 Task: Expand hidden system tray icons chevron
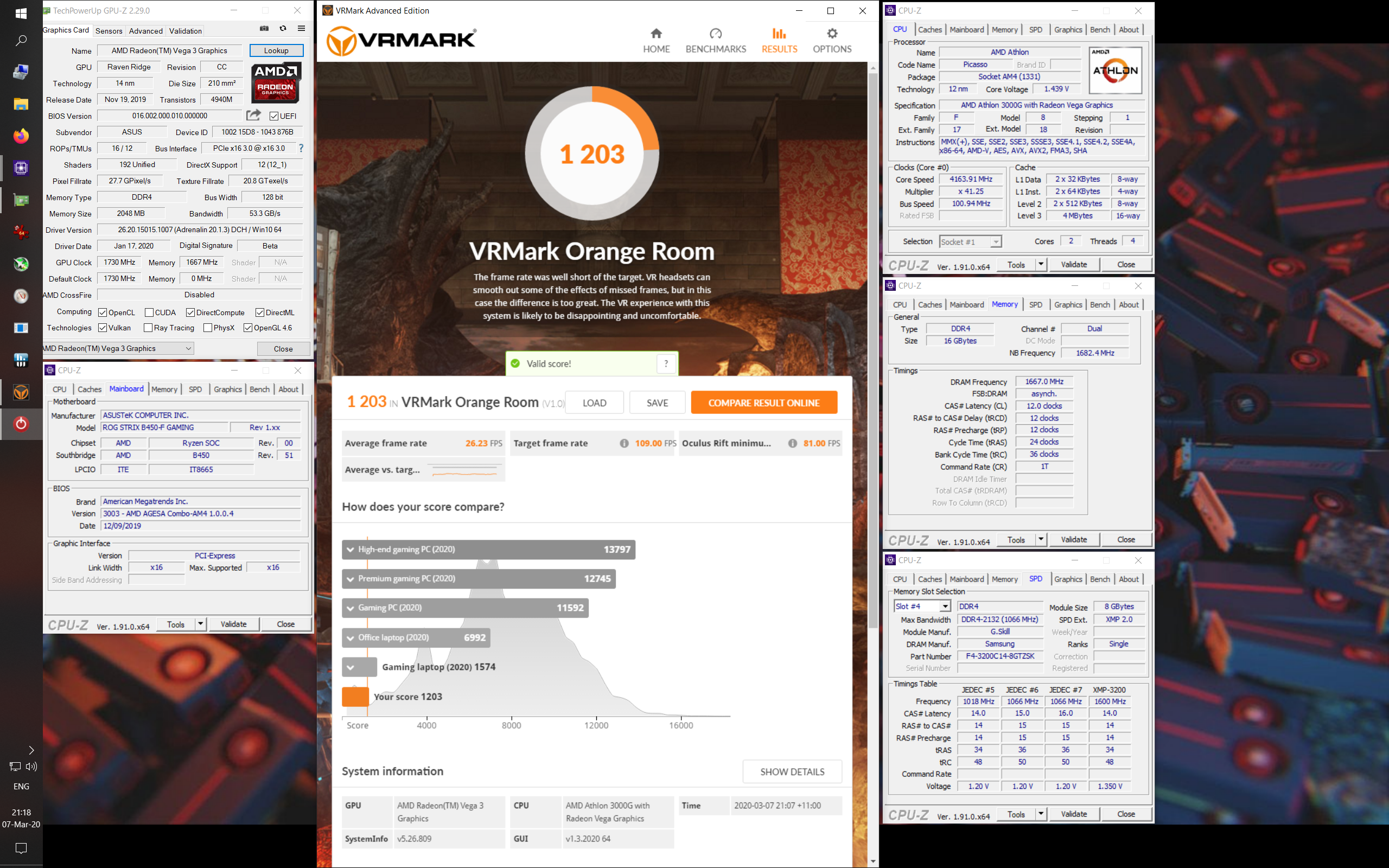pyautogui.click(x=31, y=750)
